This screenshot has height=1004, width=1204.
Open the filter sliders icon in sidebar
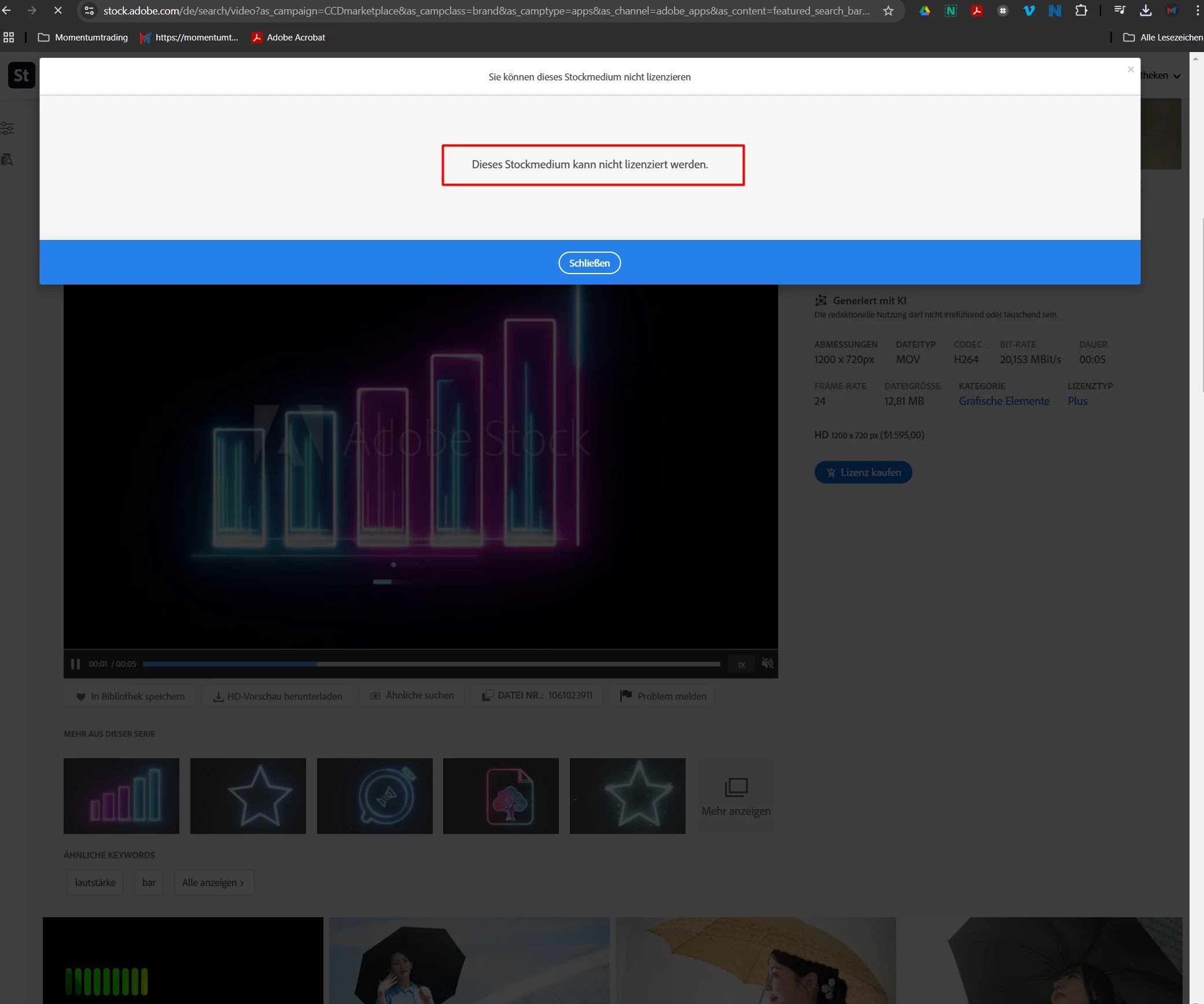point(7,128)
